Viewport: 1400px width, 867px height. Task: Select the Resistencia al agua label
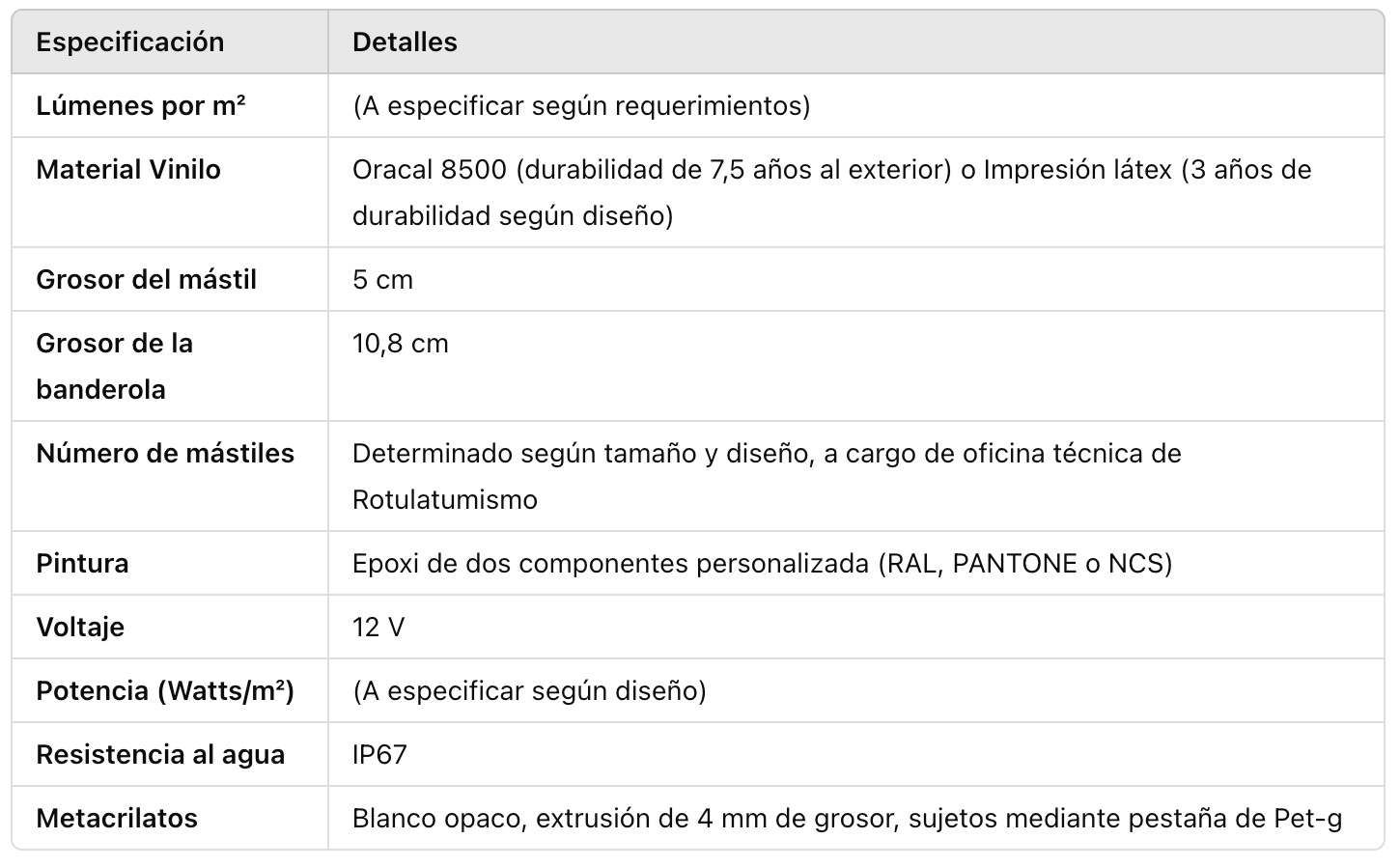click(160, 755)
